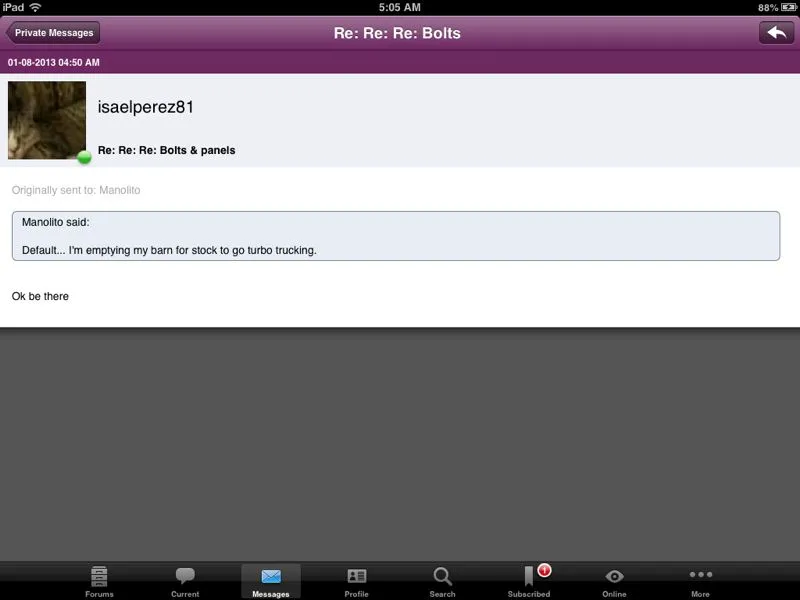Switch to the Current discussions tab
The width and height of the screenshot is (800, 600).
pos(185,581)
